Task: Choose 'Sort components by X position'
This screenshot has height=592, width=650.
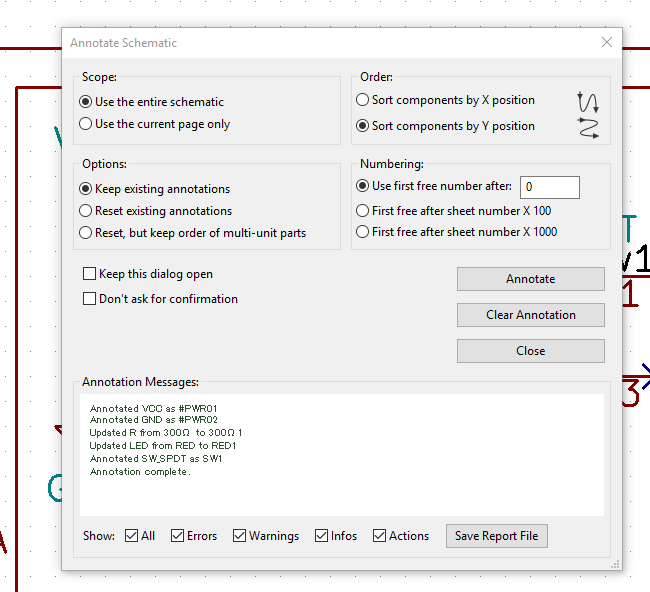Action: tap(445, 100)
